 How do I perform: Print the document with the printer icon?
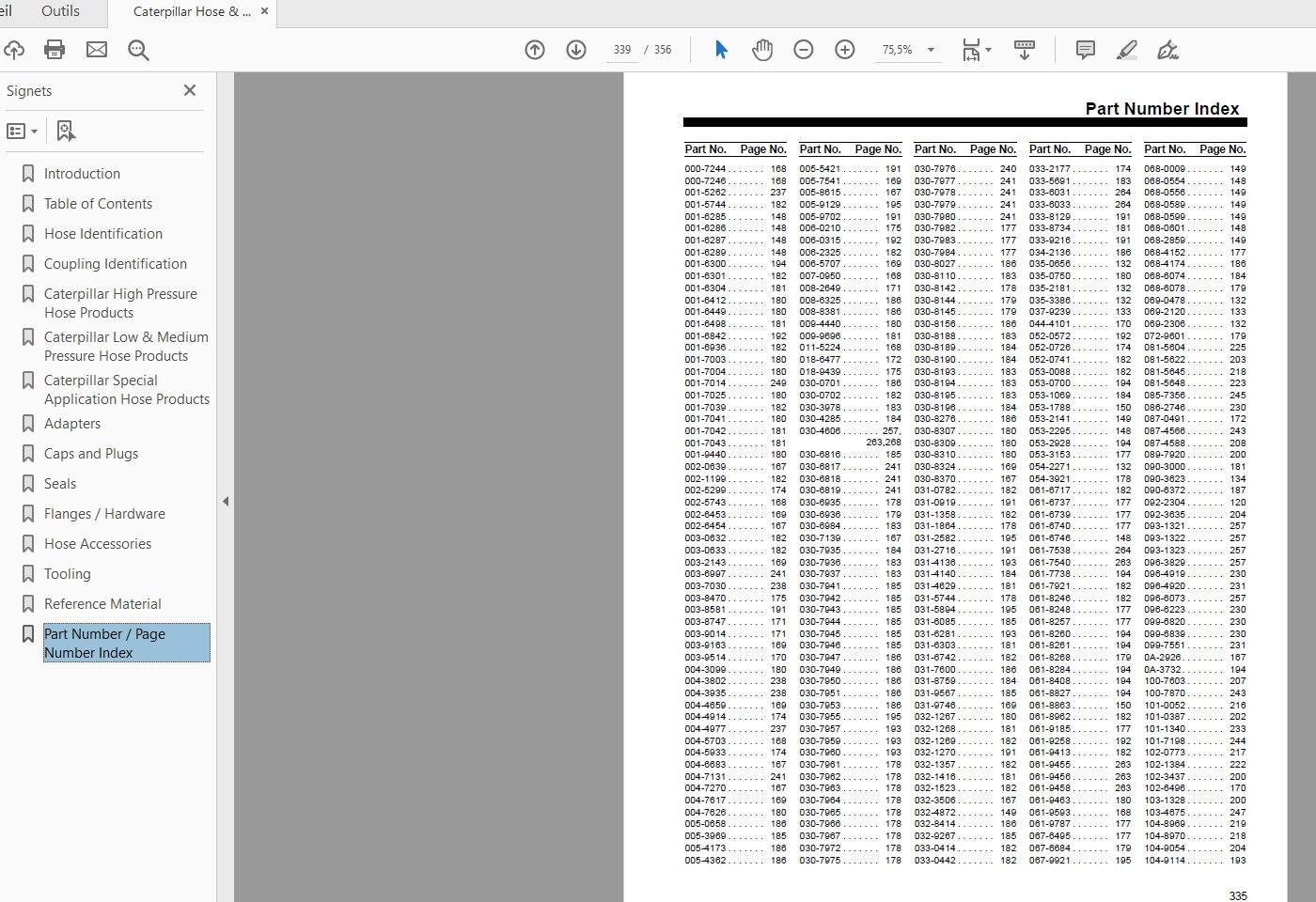click(55, 50)
